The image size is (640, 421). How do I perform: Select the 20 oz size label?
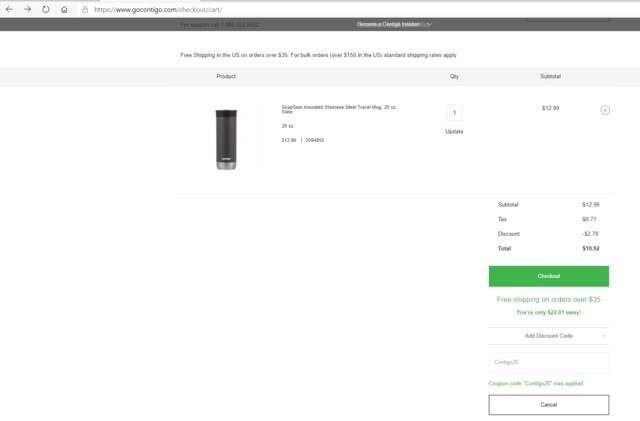click(287, 126)
